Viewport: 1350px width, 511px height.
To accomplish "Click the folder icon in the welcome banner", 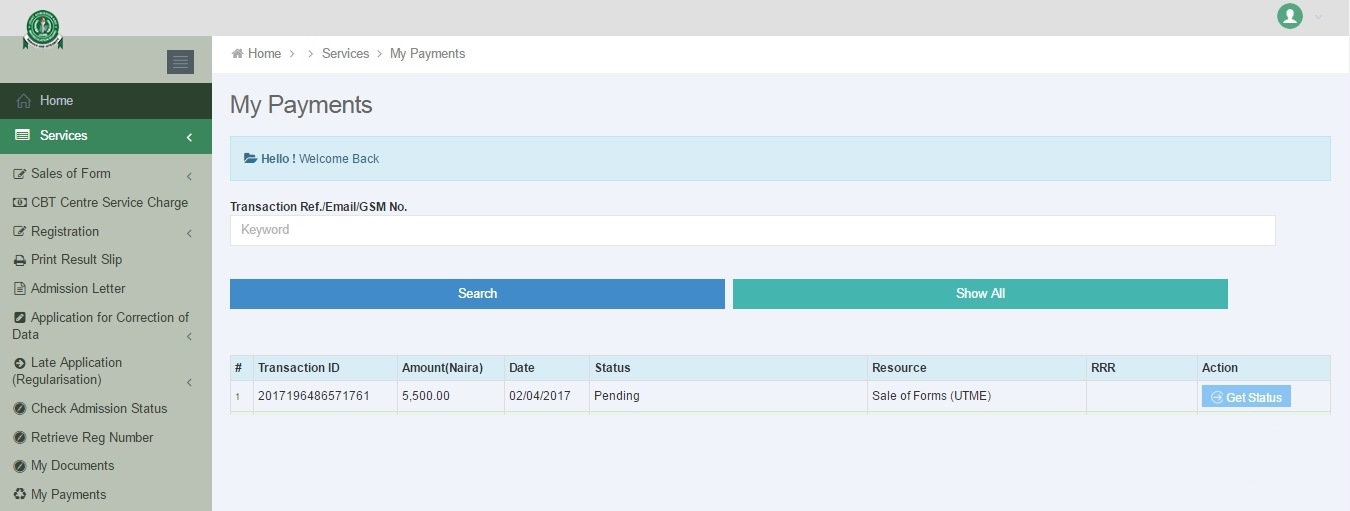I will (251, 159).
